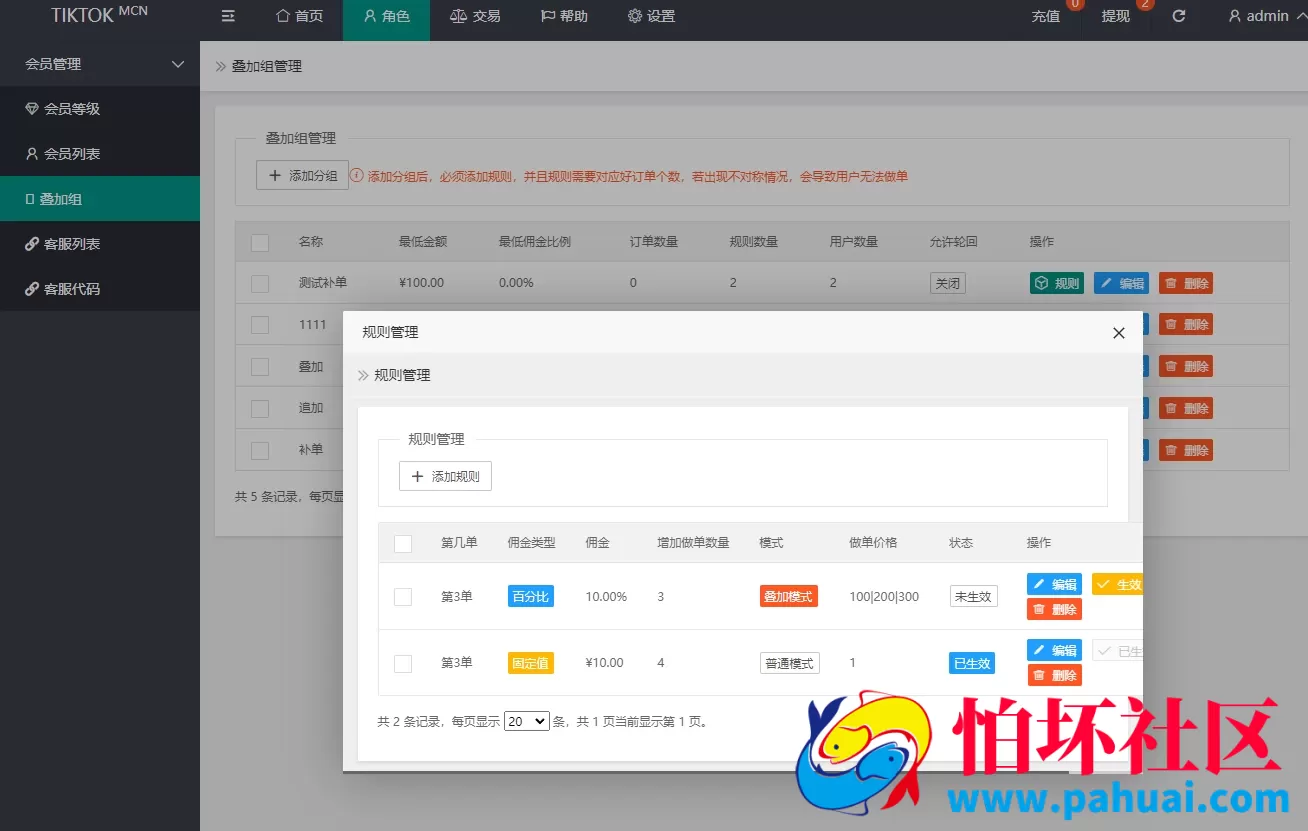Delete the 1111 group
The image size is (1308, 831).
coord(1186,324)
